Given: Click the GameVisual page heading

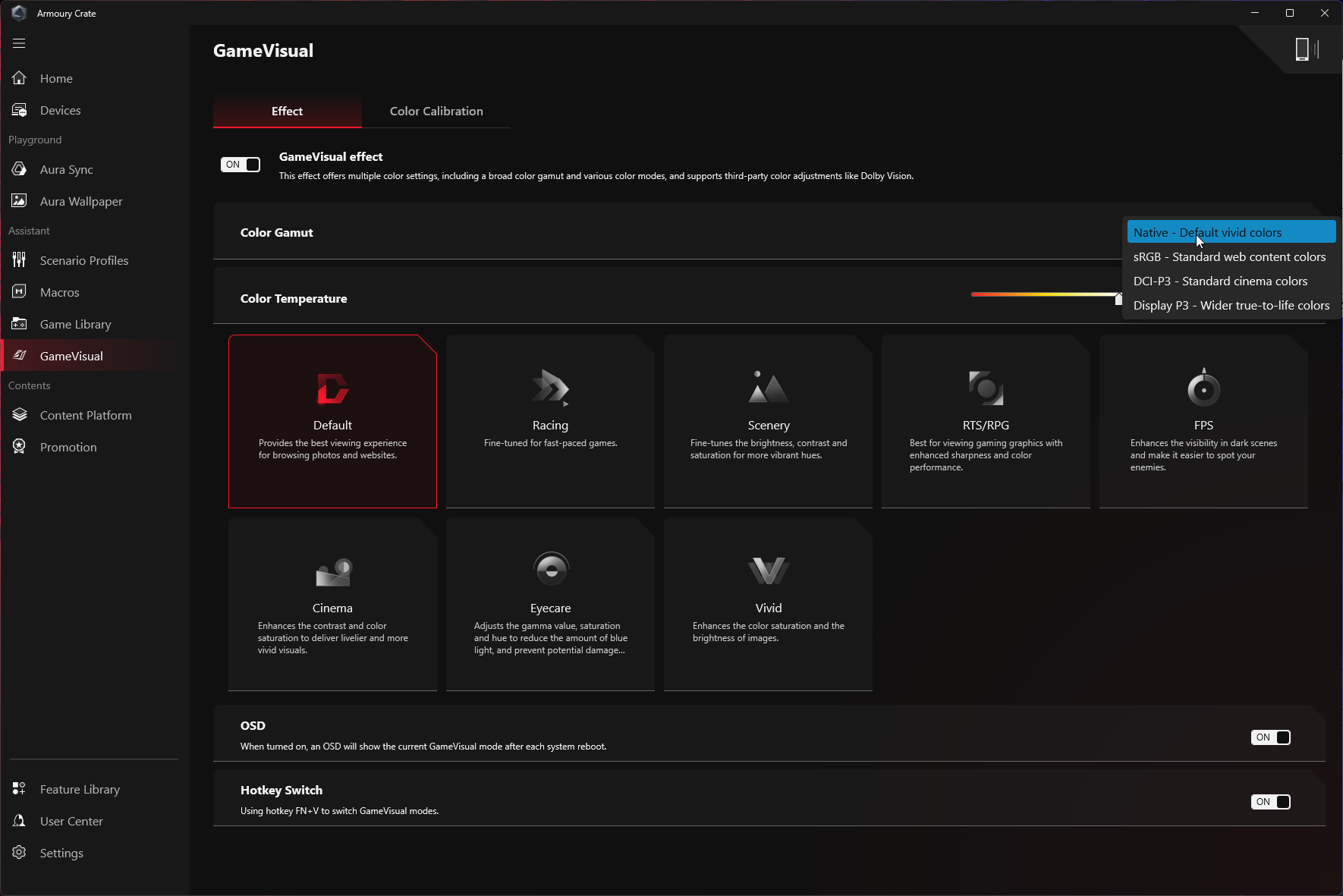Looking at the screenshot, I should coord(263,51).
